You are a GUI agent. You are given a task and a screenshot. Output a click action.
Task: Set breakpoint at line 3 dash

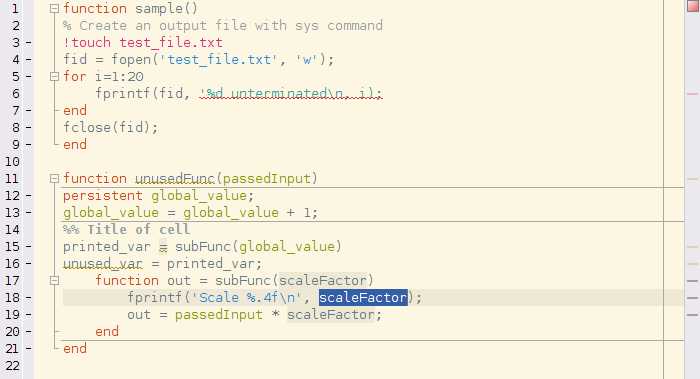(x=29, y=43)
